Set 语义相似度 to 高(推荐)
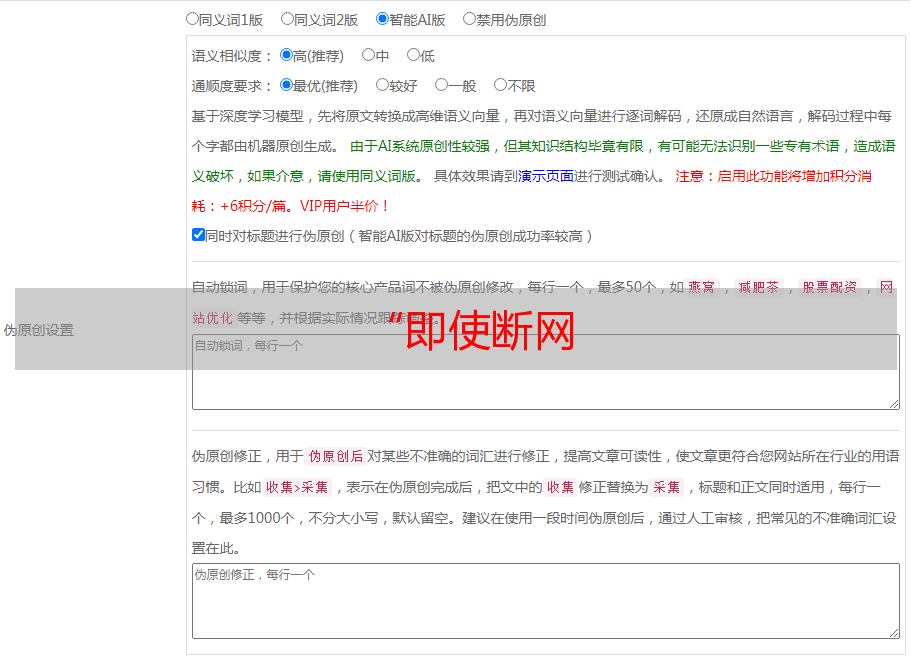911x658 pixels. click(x=287, y=56)
